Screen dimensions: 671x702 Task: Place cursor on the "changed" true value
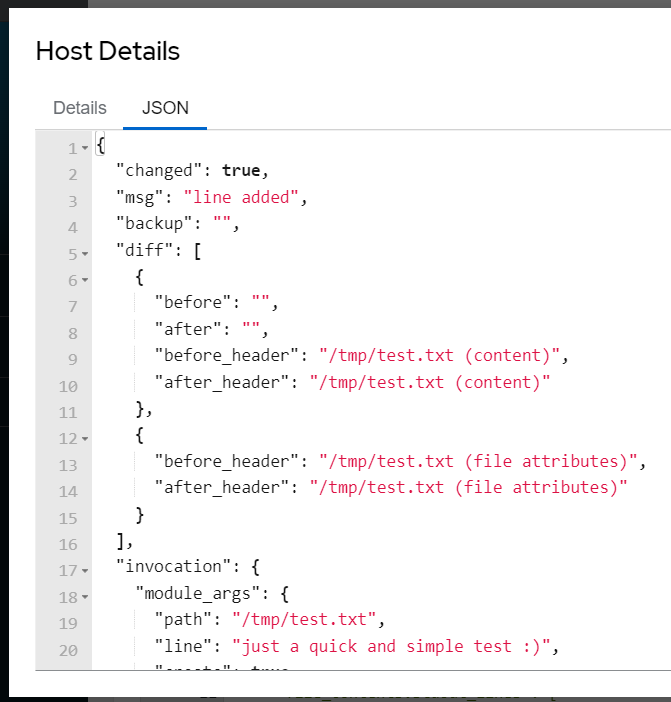point(245,171)
